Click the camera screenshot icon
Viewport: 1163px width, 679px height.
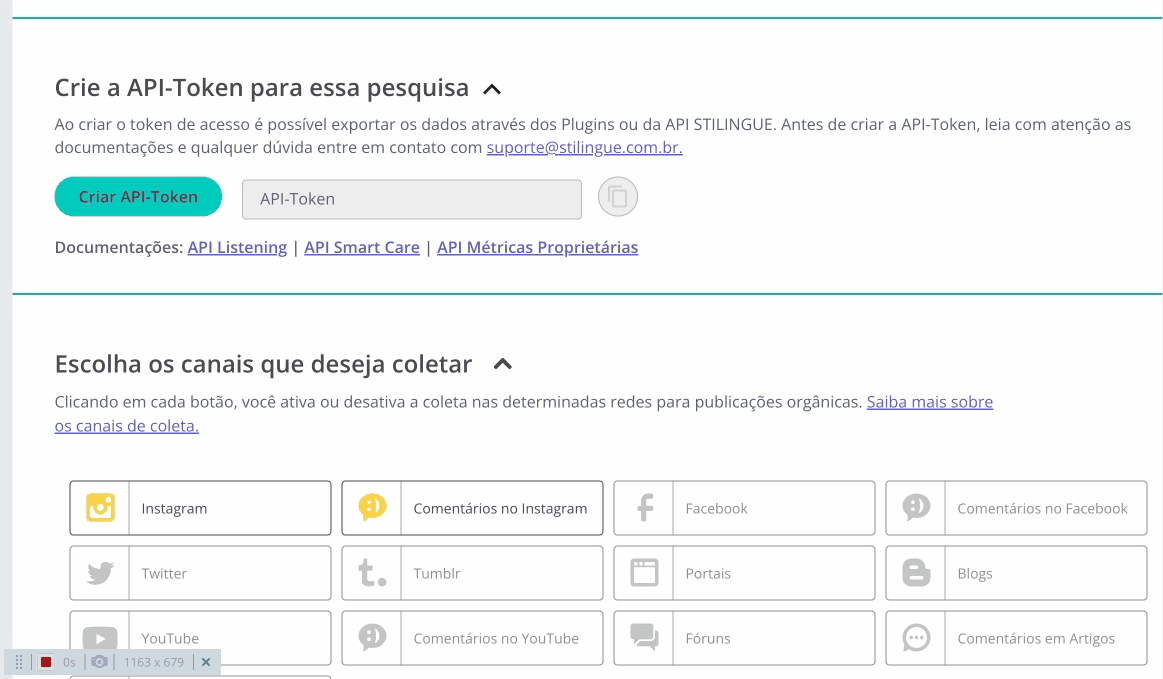[99, 662]
